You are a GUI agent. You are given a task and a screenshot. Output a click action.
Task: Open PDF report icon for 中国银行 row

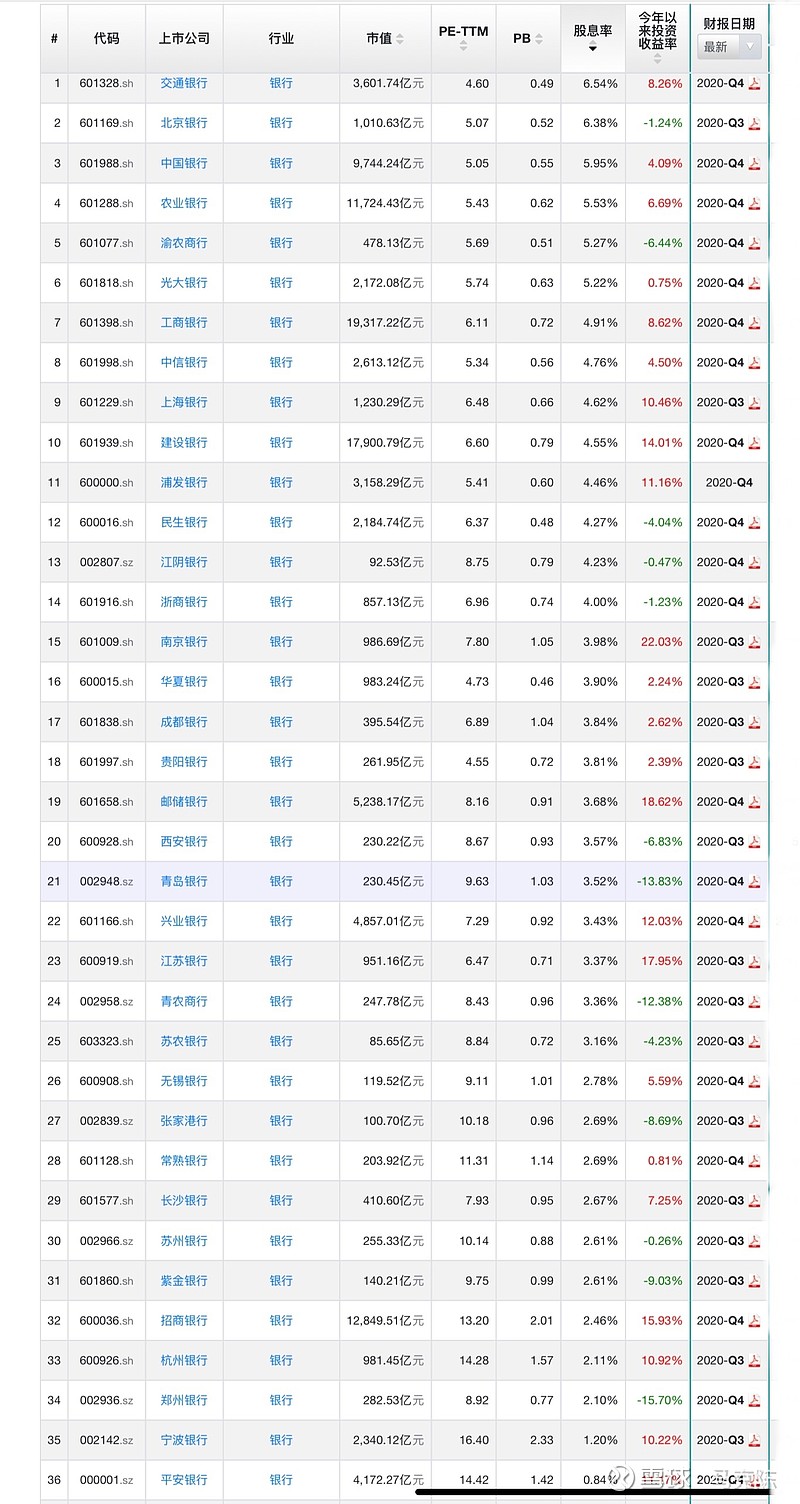click(x=755, y=164)
